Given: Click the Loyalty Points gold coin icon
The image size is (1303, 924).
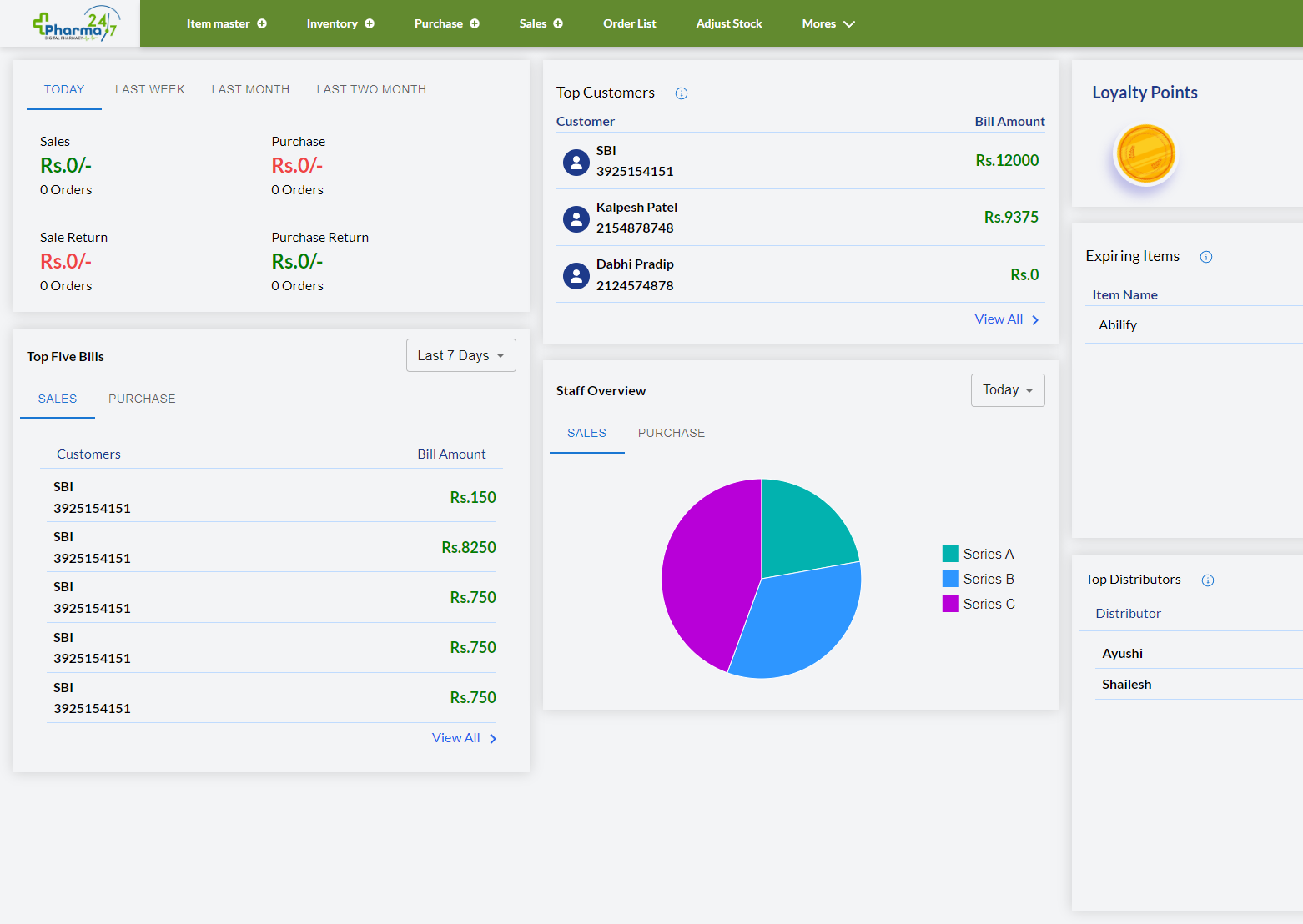Looking at the screenshot, I should pyautogui.click(x=1145, y=154).
